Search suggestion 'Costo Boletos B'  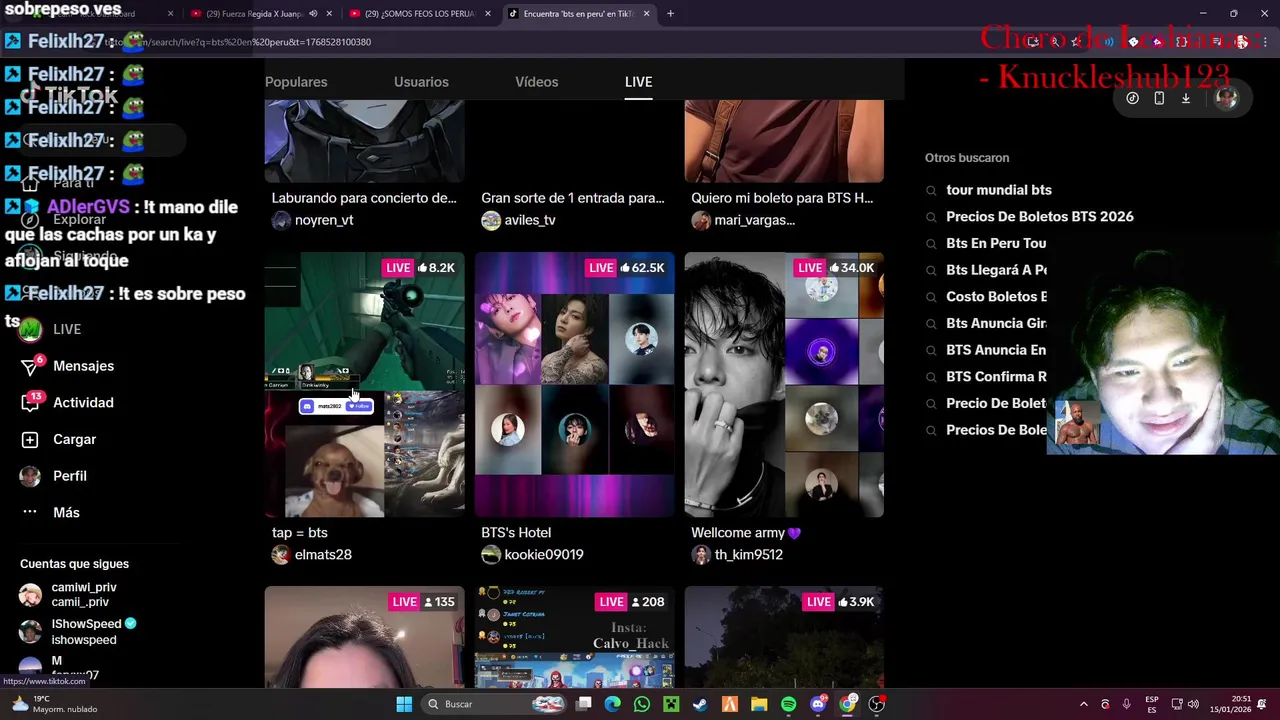[996, 297]
